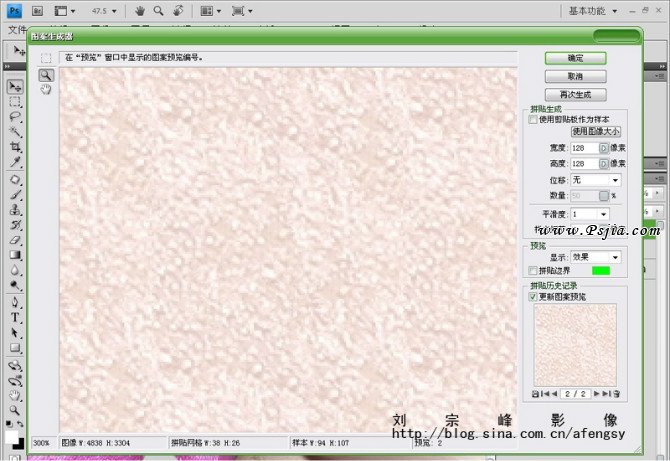The width and height of the screenshot is (670, 461).
Task: Click 再次生成 to regenerate the pattern
Action: point(575,94)
